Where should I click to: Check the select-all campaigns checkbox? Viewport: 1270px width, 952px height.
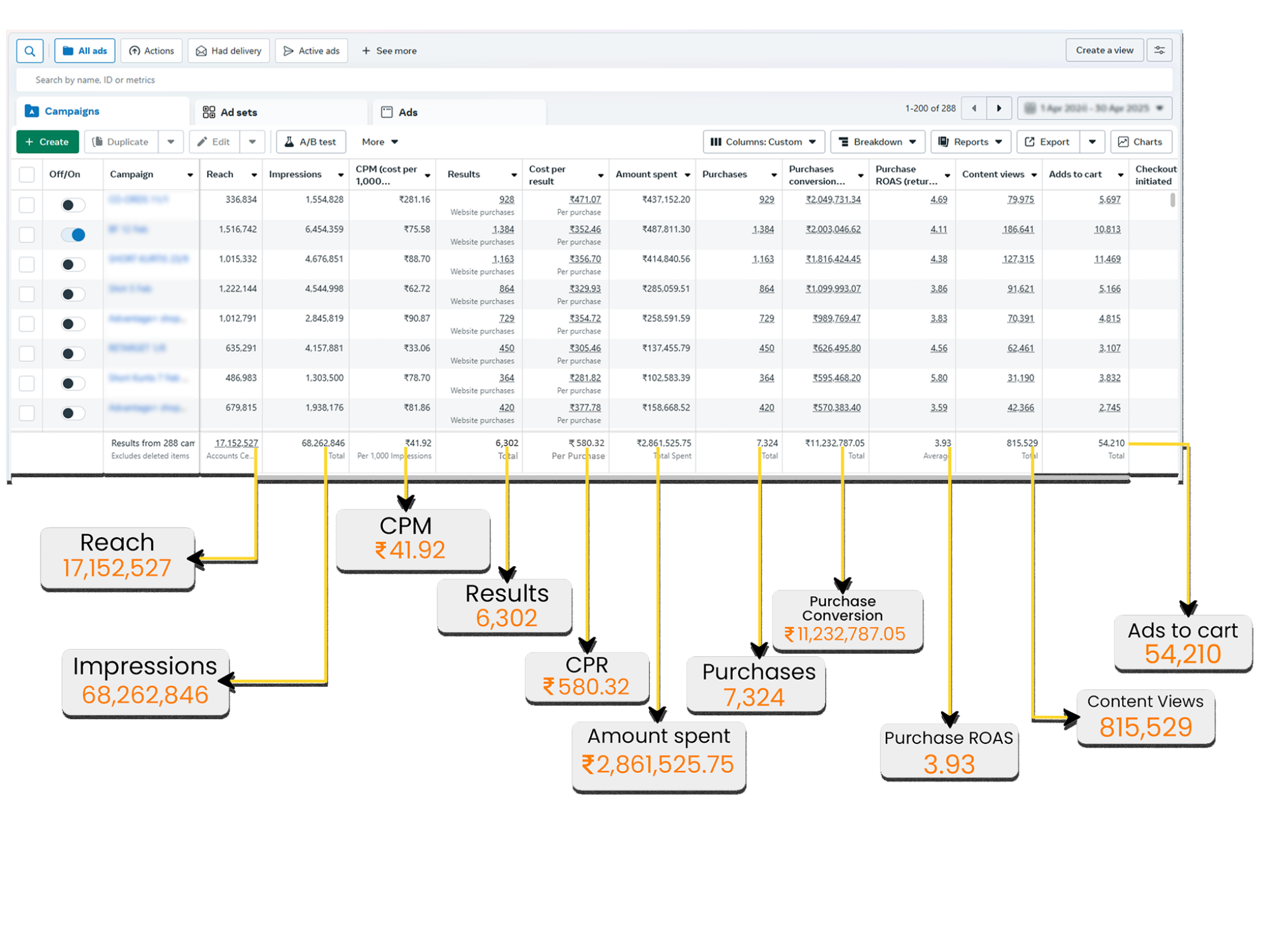click(27, 175)
